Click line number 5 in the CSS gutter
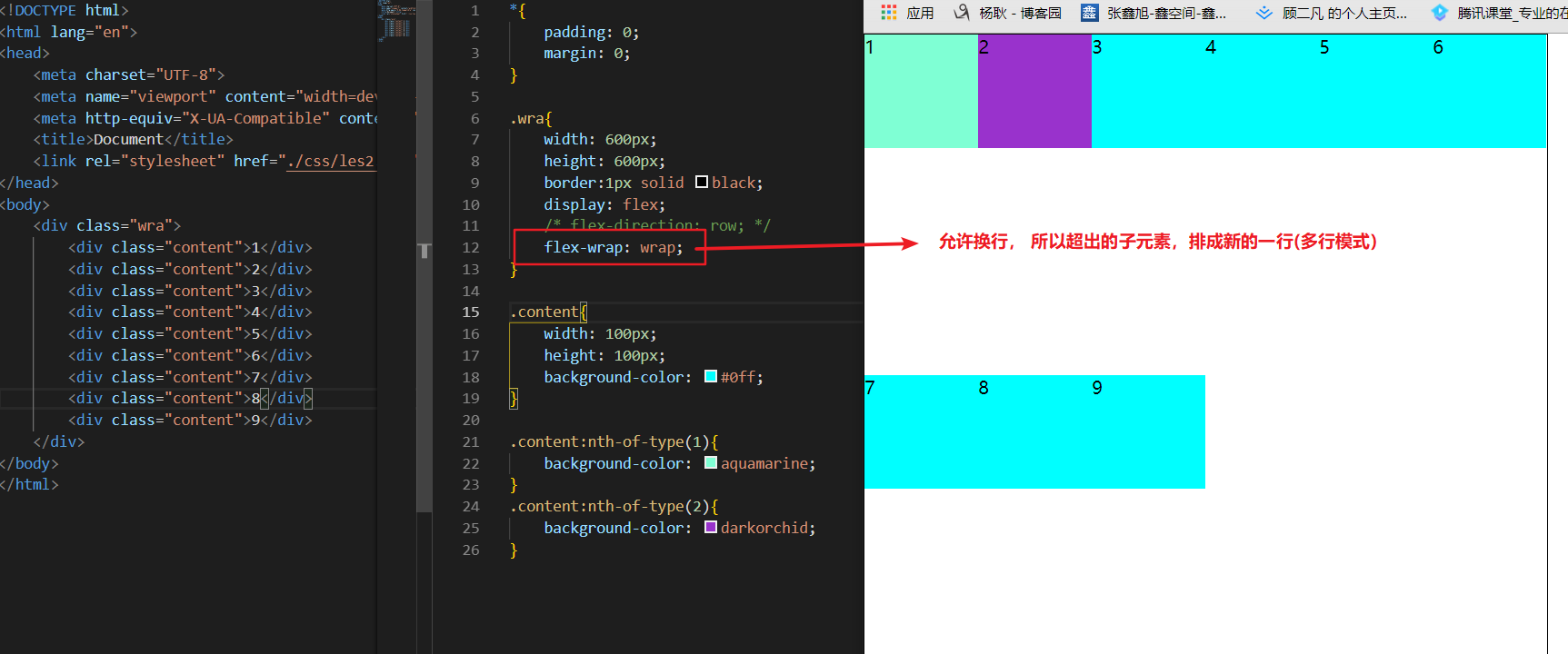This screenshot has width=1568, height=654. pyautogui.click(x=474, y=96)
